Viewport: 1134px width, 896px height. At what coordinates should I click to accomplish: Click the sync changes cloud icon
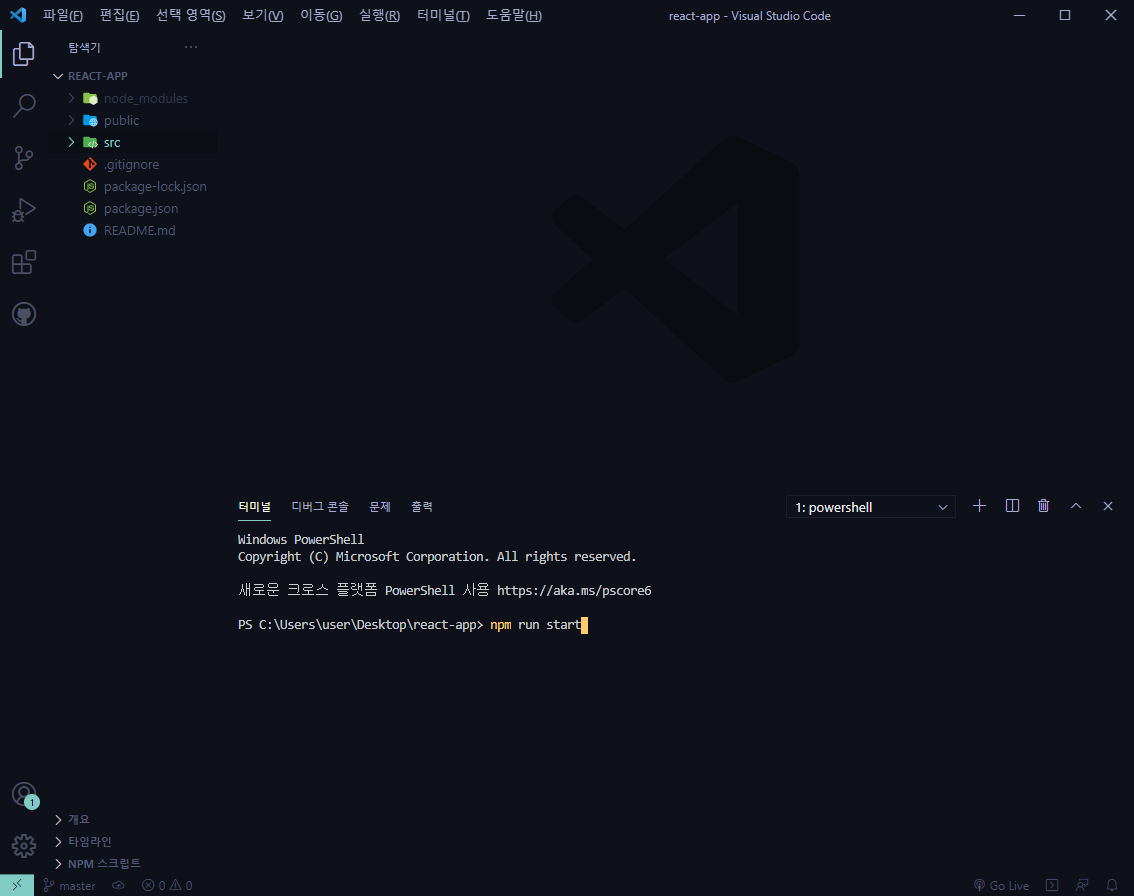pos(119,885)
